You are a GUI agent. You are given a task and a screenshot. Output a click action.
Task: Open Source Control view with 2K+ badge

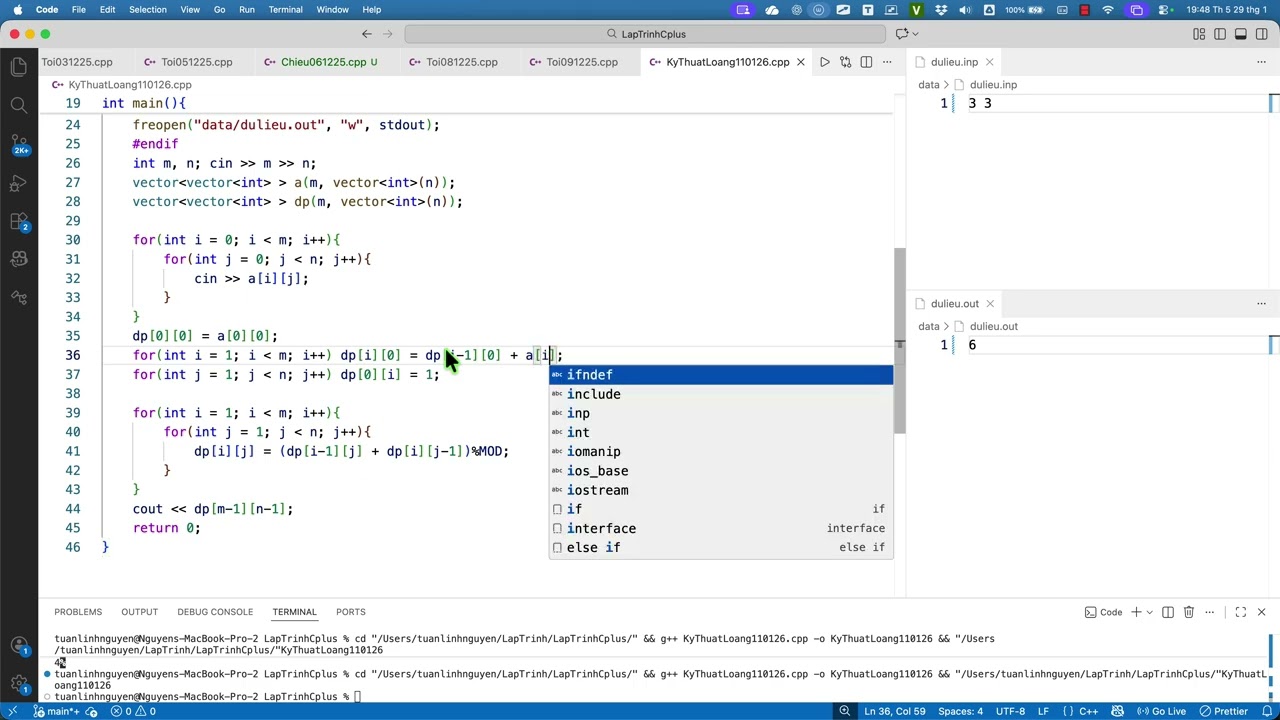[x=18, y=145]
